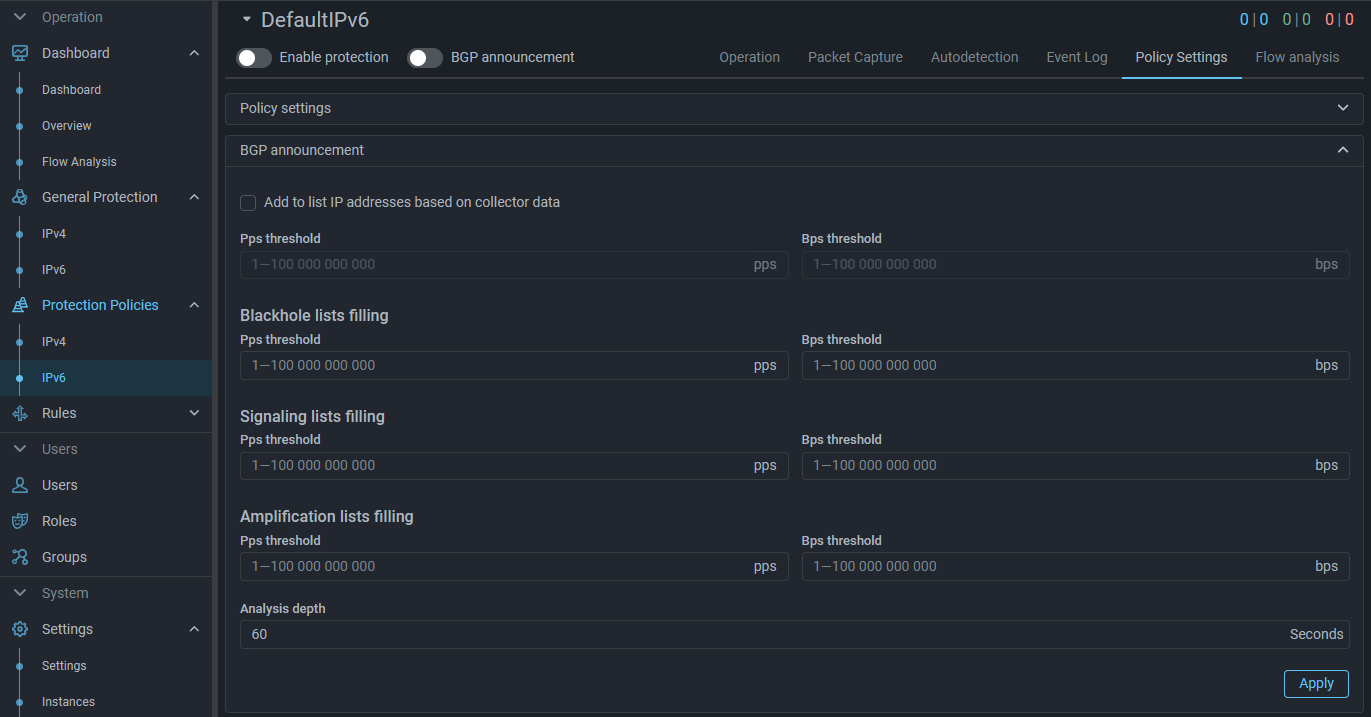
Task: Open IPv4 under Protection Policies
Action: coord(54,342)
